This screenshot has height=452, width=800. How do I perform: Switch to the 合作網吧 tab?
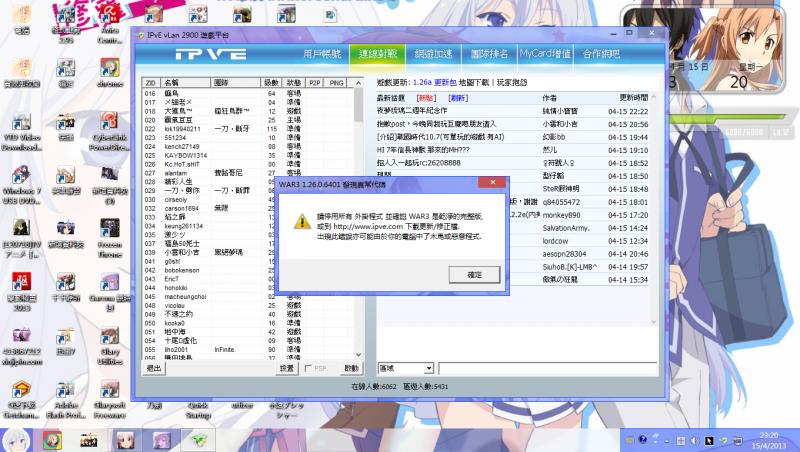point(601,54)
